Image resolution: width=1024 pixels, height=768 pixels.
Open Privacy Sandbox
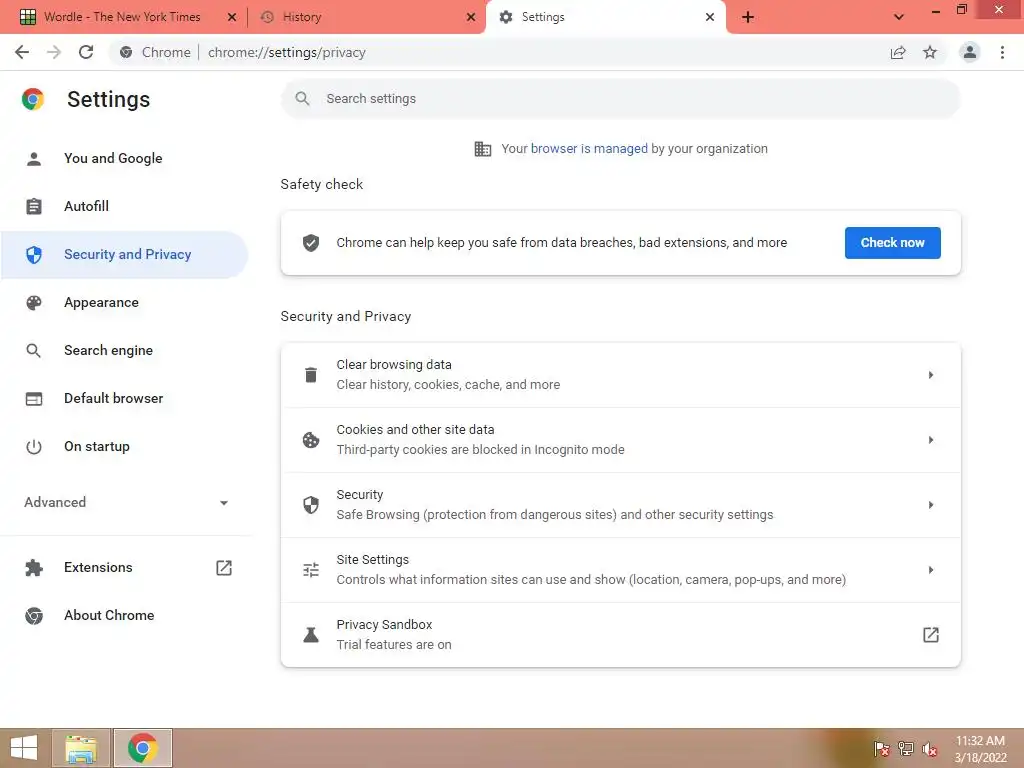pyautogui.click(x=620, y=635)
